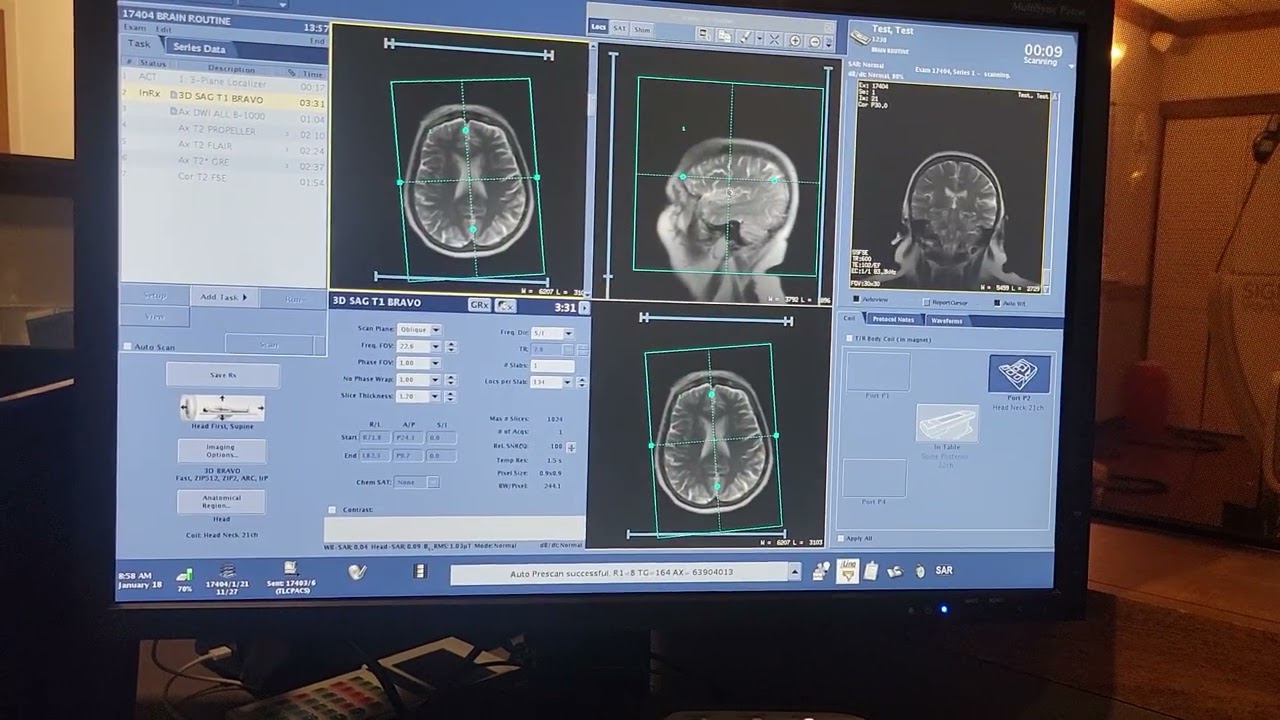Click the first display icon in graphic Rx toolbar
This screenshot has height=720, width=1280.
704,35
